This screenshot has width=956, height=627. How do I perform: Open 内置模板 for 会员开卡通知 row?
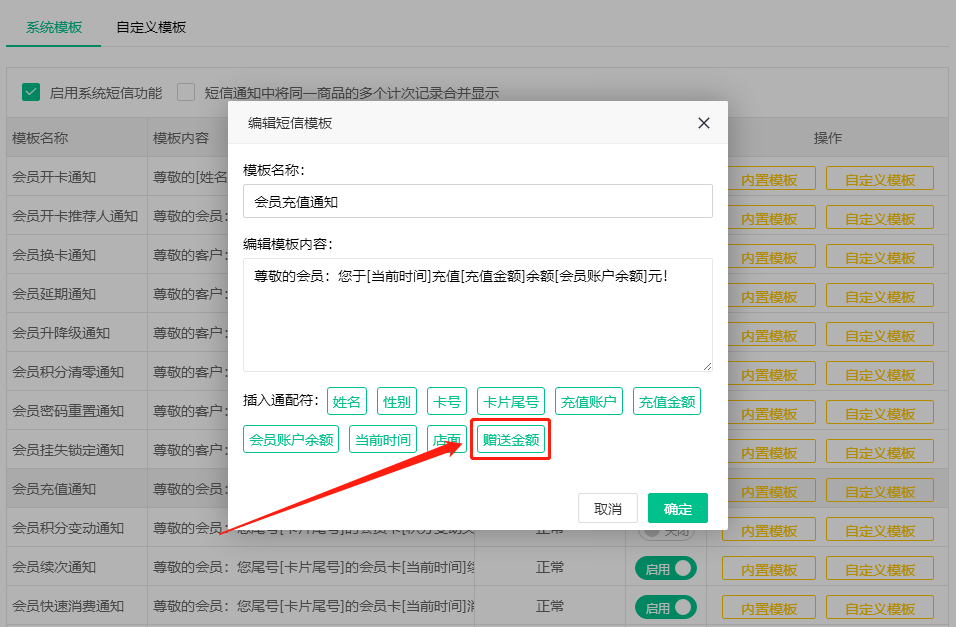click(769, 179)
